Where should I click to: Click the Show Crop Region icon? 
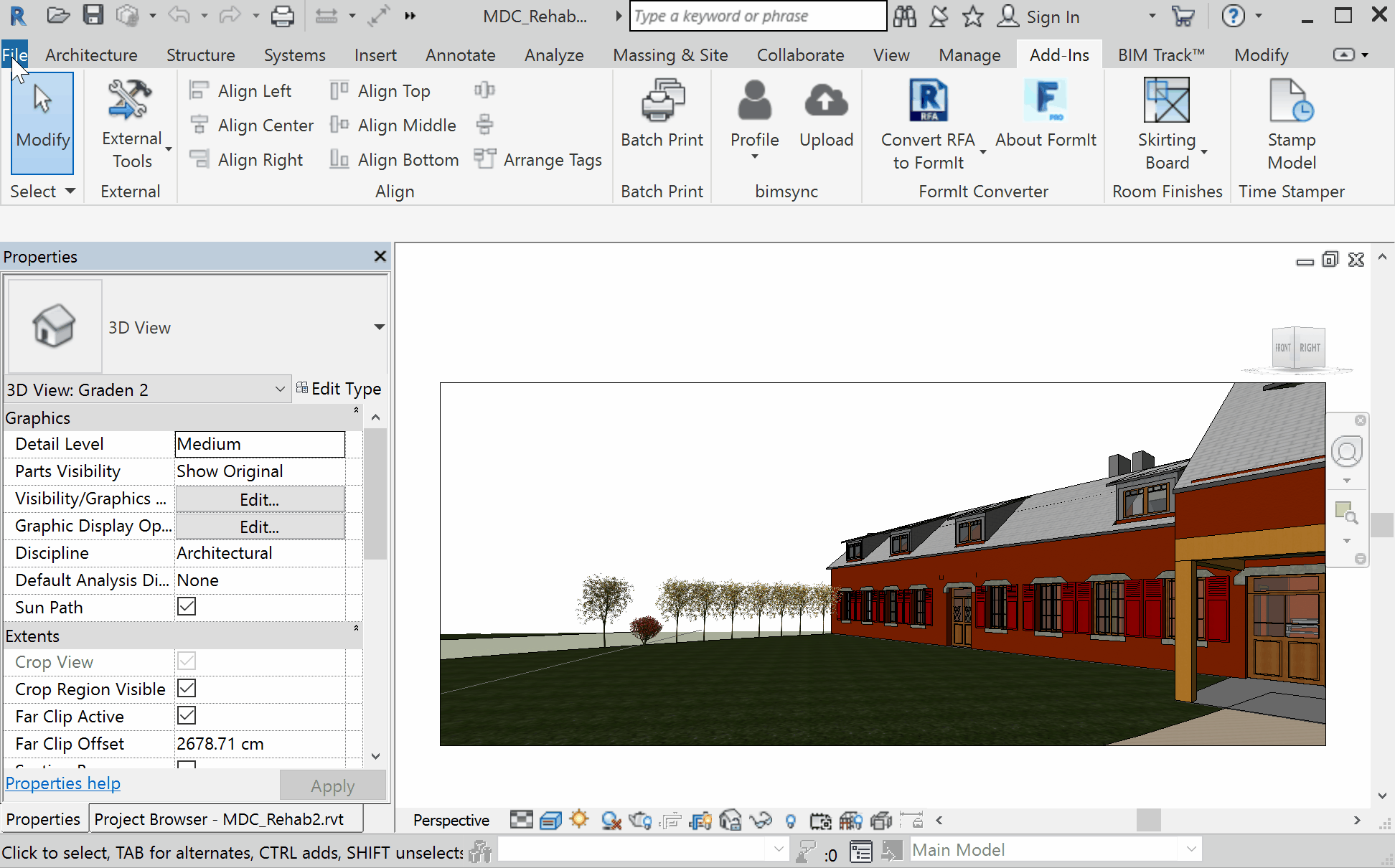(x=700, y=820)
